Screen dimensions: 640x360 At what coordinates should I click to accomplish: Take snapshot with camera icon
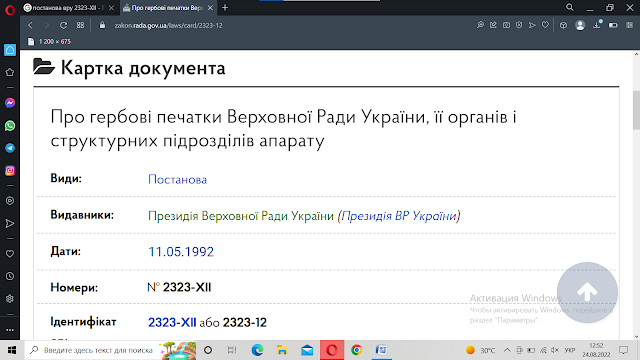tap(506, 25)
